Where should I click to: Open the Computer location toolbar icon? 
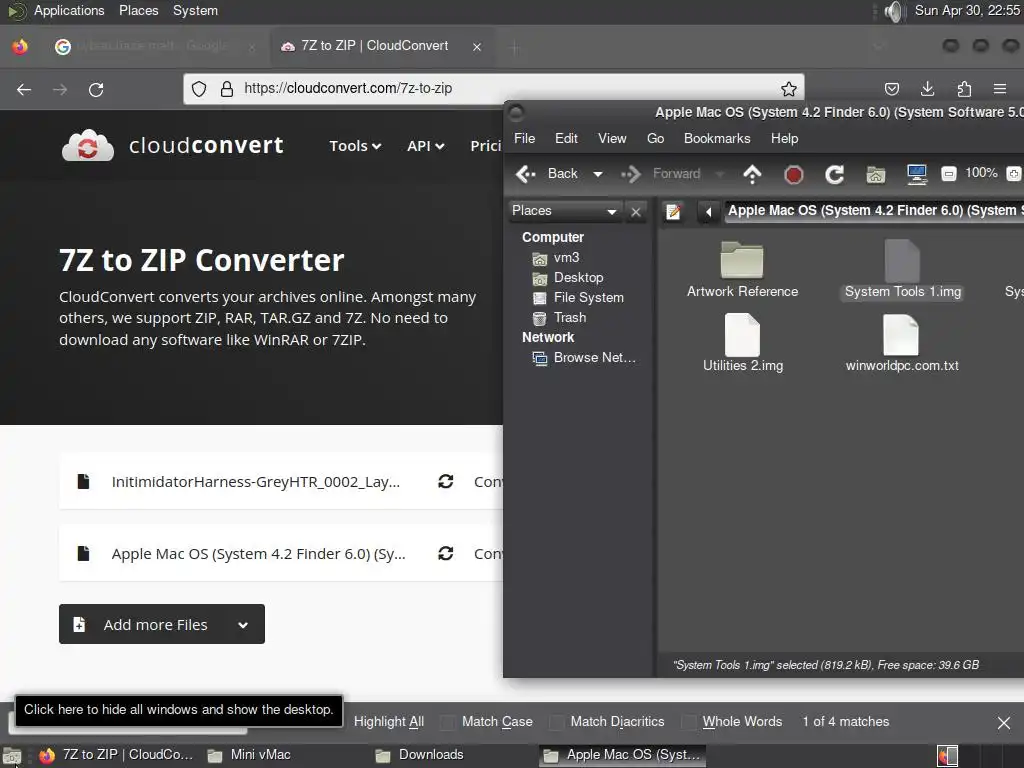click(917, 174)
